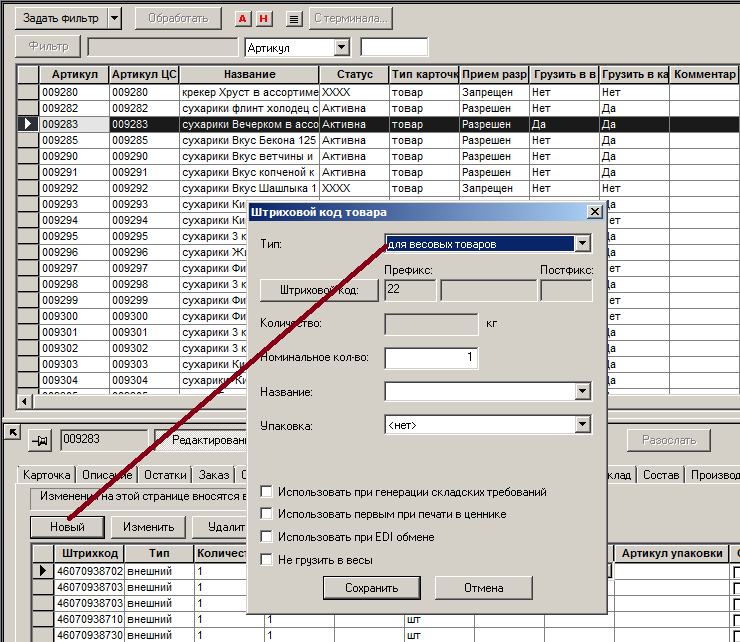740x642 pixels.
Task: Select the 'Состав' tab
Action: click(x=661, y=474)
